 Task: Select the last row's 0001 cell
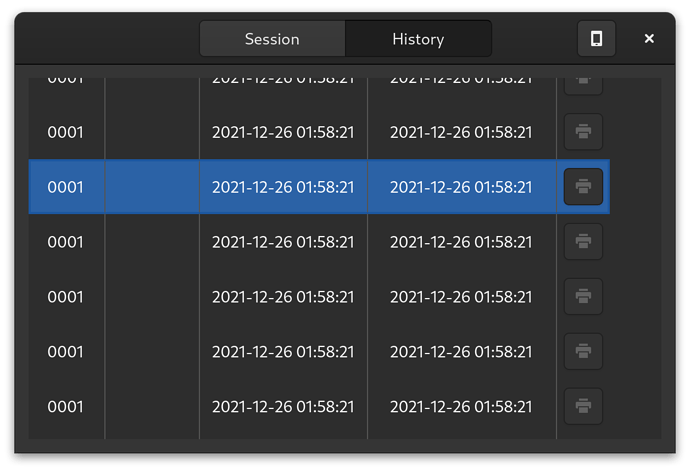[x=65, y=407]
